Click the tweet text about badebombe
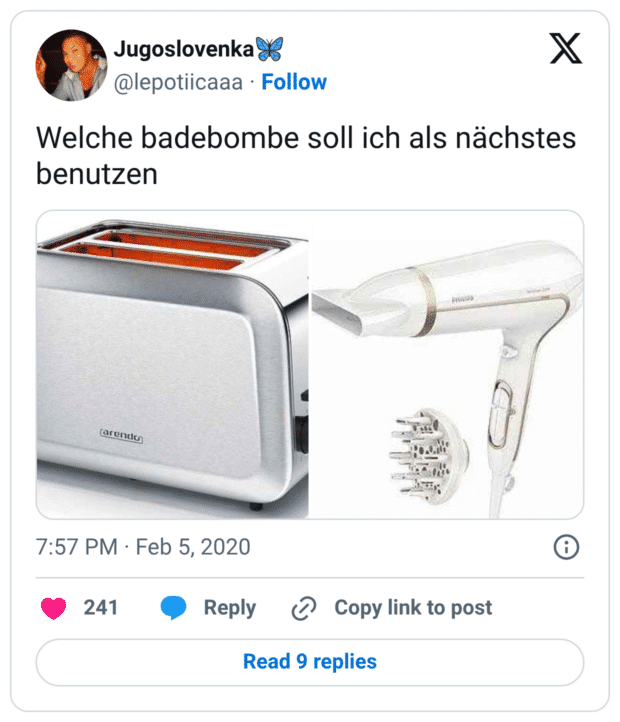 tap(306, 155)
